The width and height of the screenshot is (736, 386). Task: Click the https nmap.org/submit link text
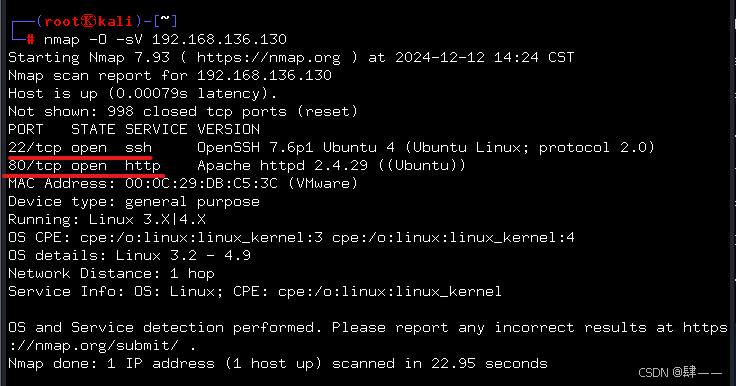368,336
